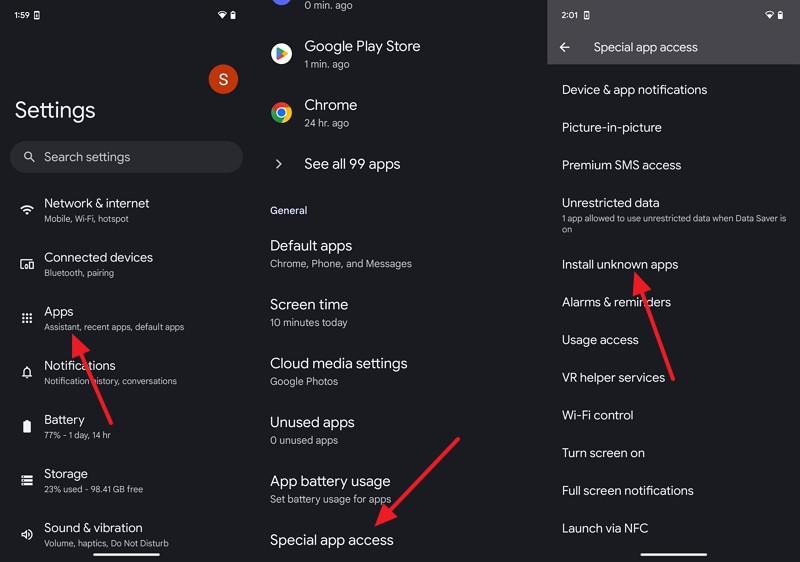This screenshot has height=562, width=800.
Task: Tap navigation handle on Settings screen
Action: 127,554
